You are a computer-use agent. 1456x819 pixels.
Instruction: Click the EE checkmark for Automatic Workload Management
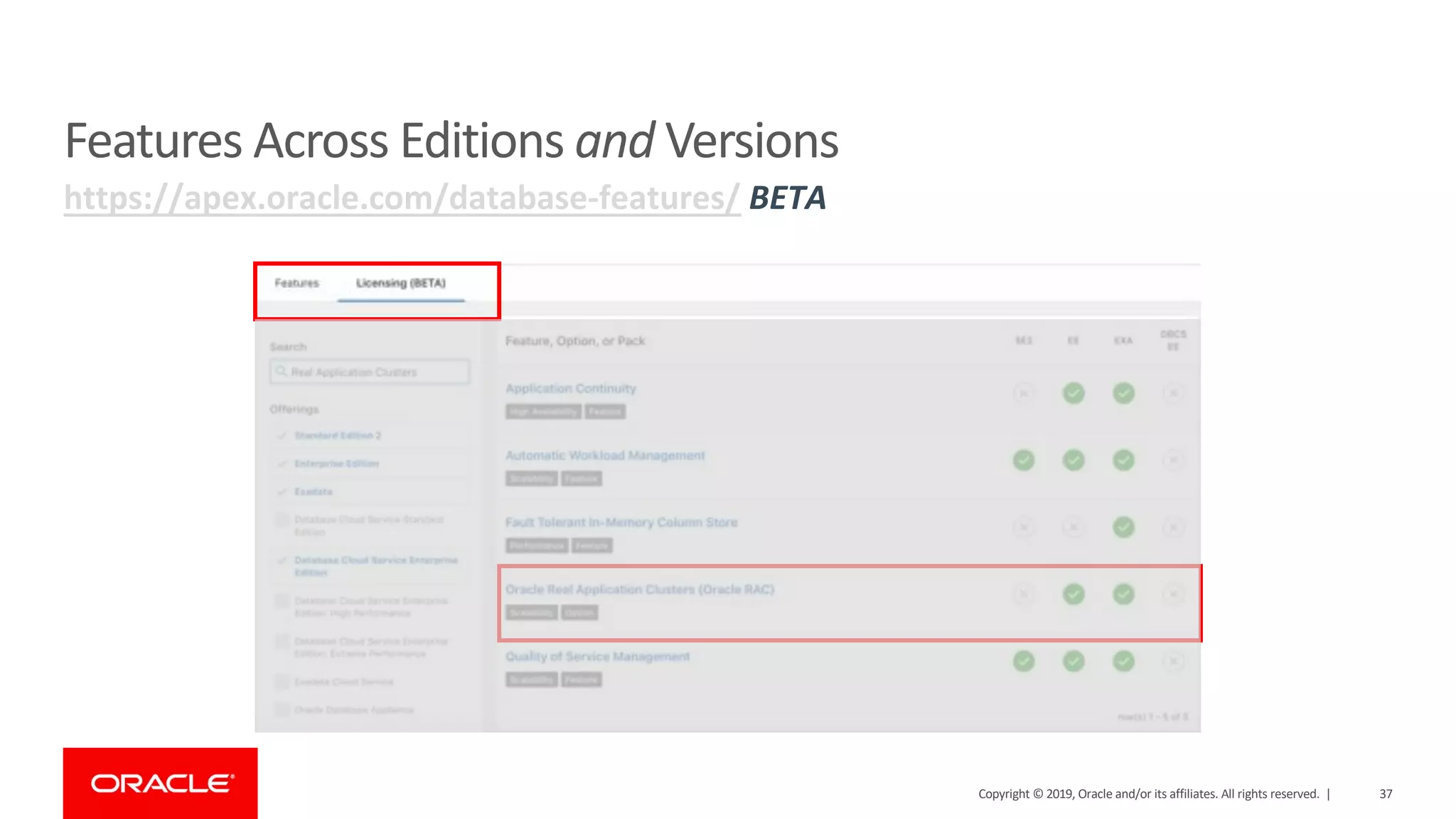(x=1074, y=460)
